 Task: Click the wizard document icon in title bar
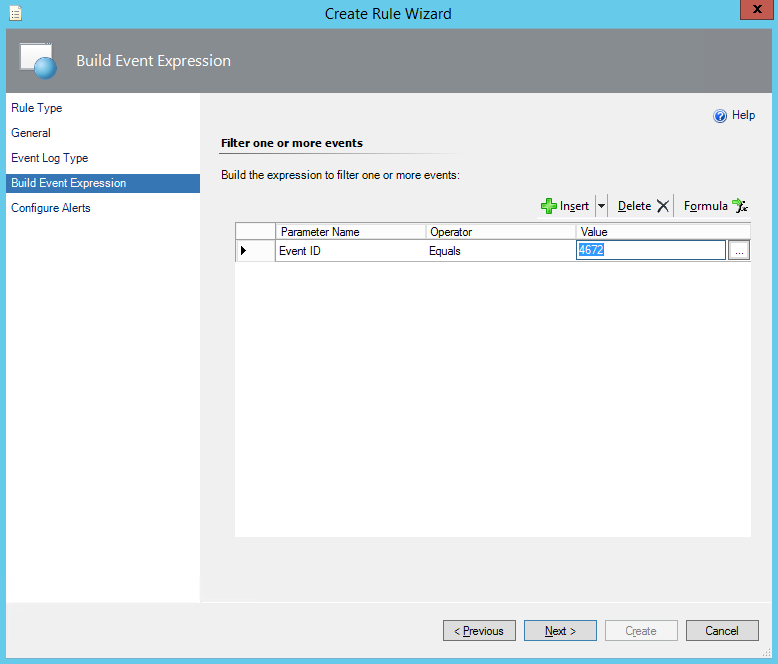[15, 13]
